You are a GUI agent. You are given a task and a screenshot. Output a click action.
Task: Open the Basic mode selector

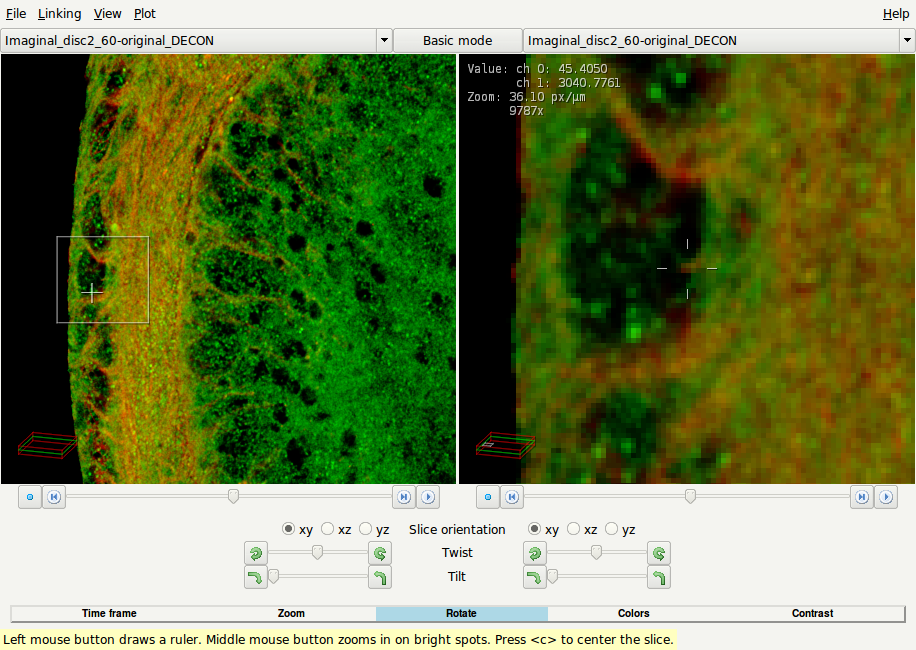pyautogui.click(x=457, y=40)
